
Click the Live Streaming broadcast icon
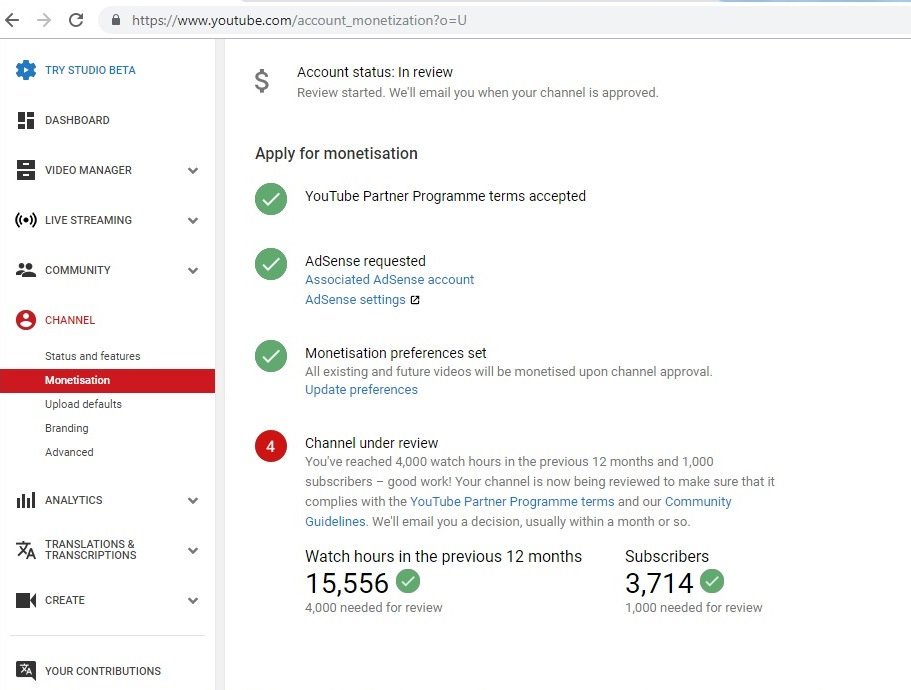click(26, 220)
